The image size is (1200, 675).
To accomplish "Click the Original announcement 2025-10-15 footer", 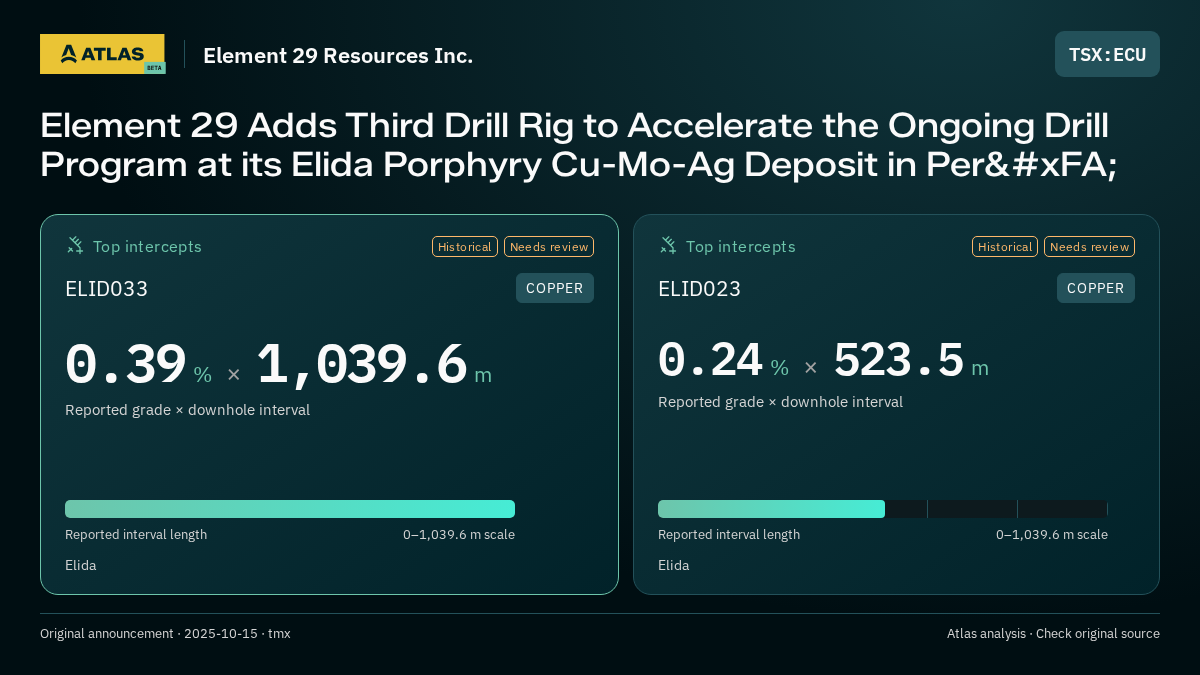I will [165, 634].
